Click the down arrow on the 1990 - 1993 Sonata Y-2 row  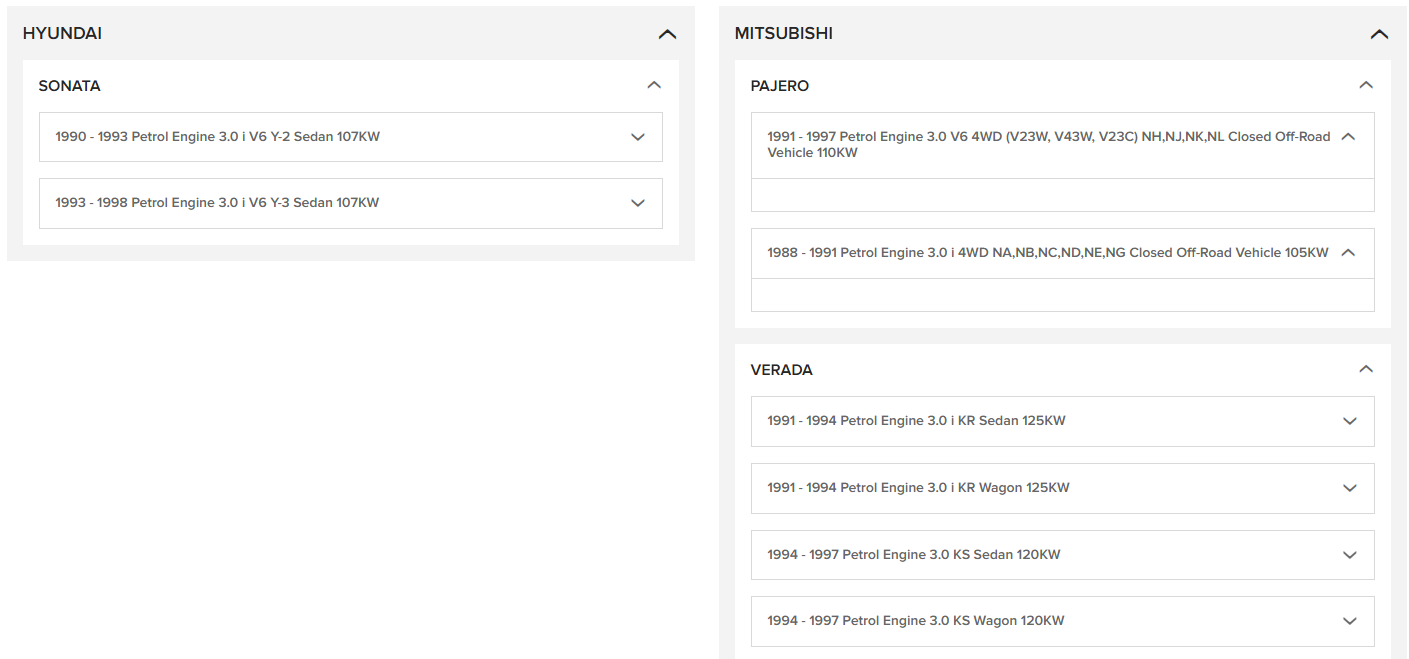[x=638, y=137]
